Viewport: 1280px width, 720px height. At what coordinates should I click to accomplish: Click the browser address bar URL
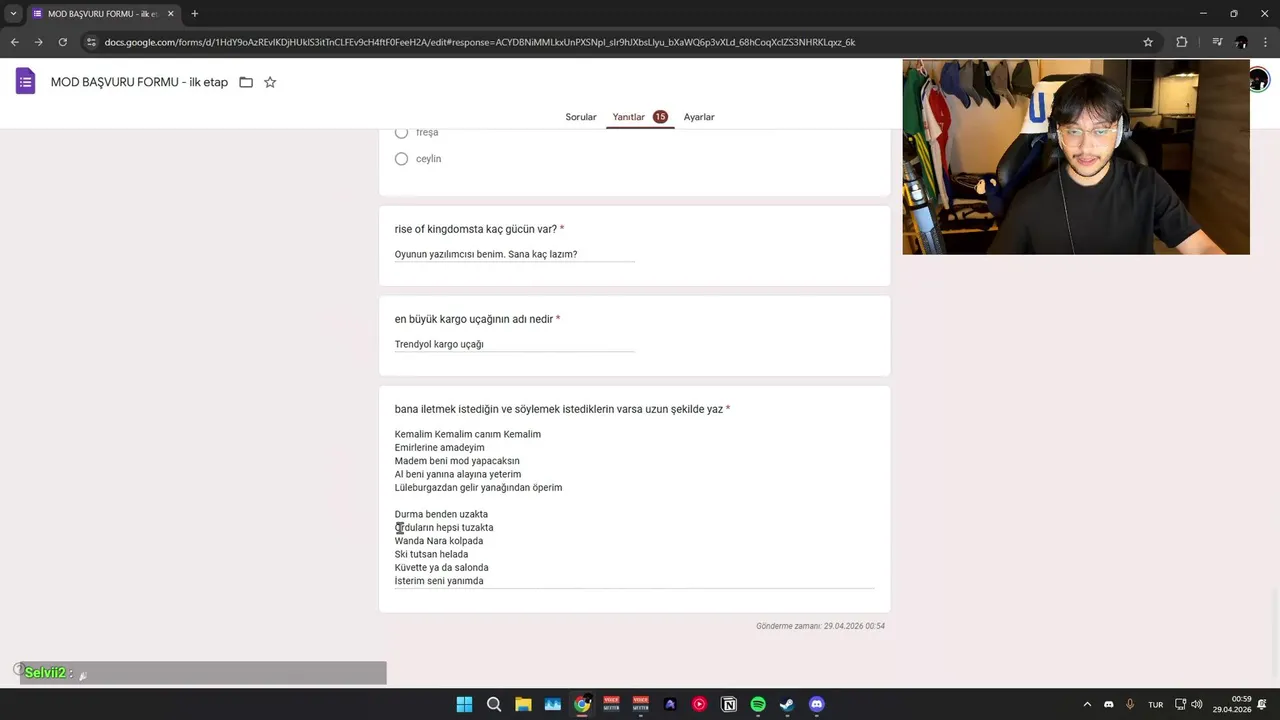point(480,42)
